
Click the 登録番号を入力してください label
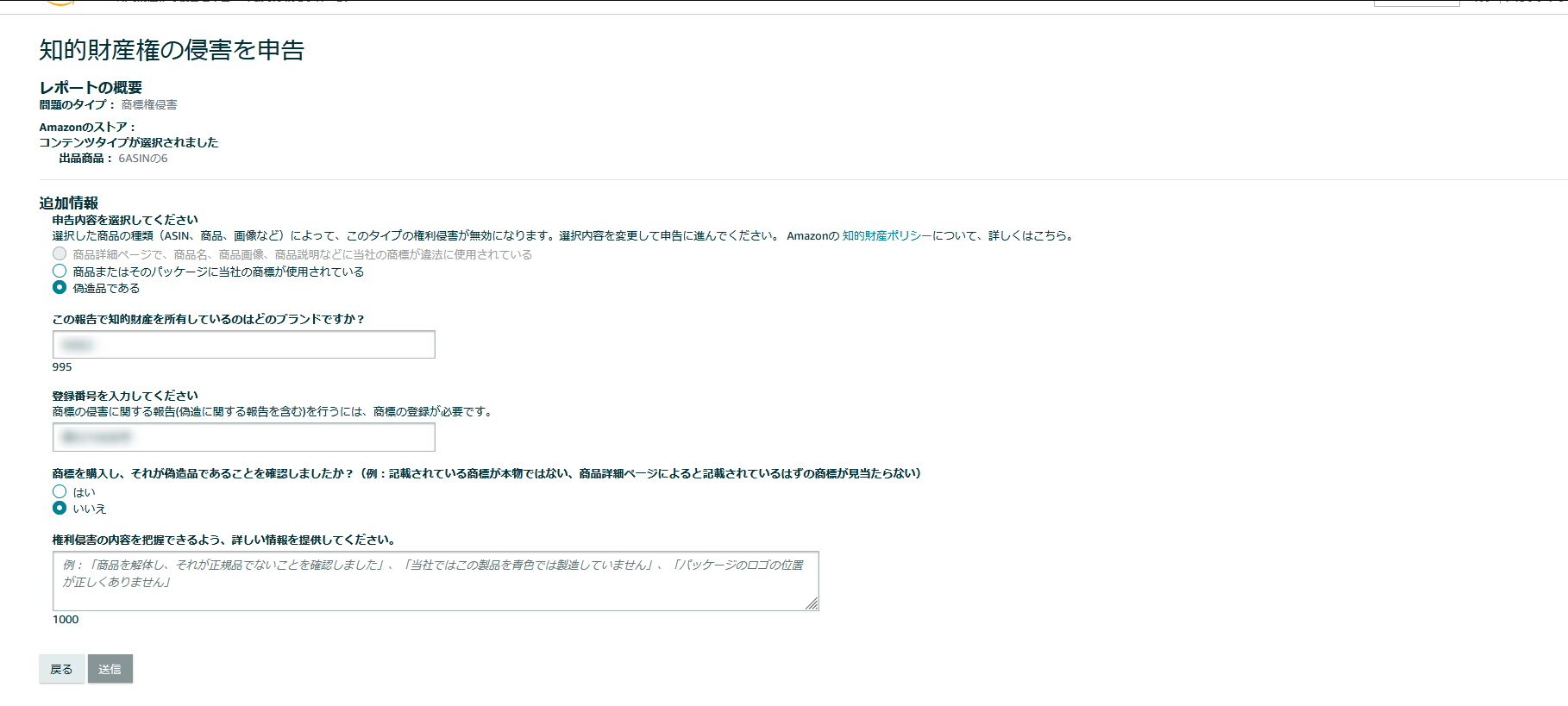(x=125, y=396)
